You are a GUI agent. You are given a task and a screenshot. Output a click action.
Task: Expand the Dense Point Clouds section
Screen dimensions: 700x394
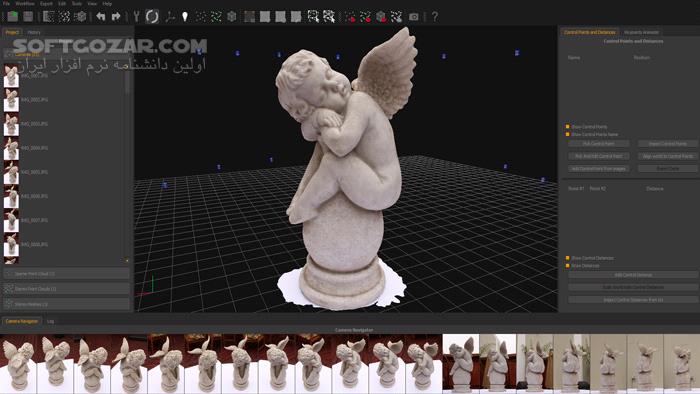67,289
